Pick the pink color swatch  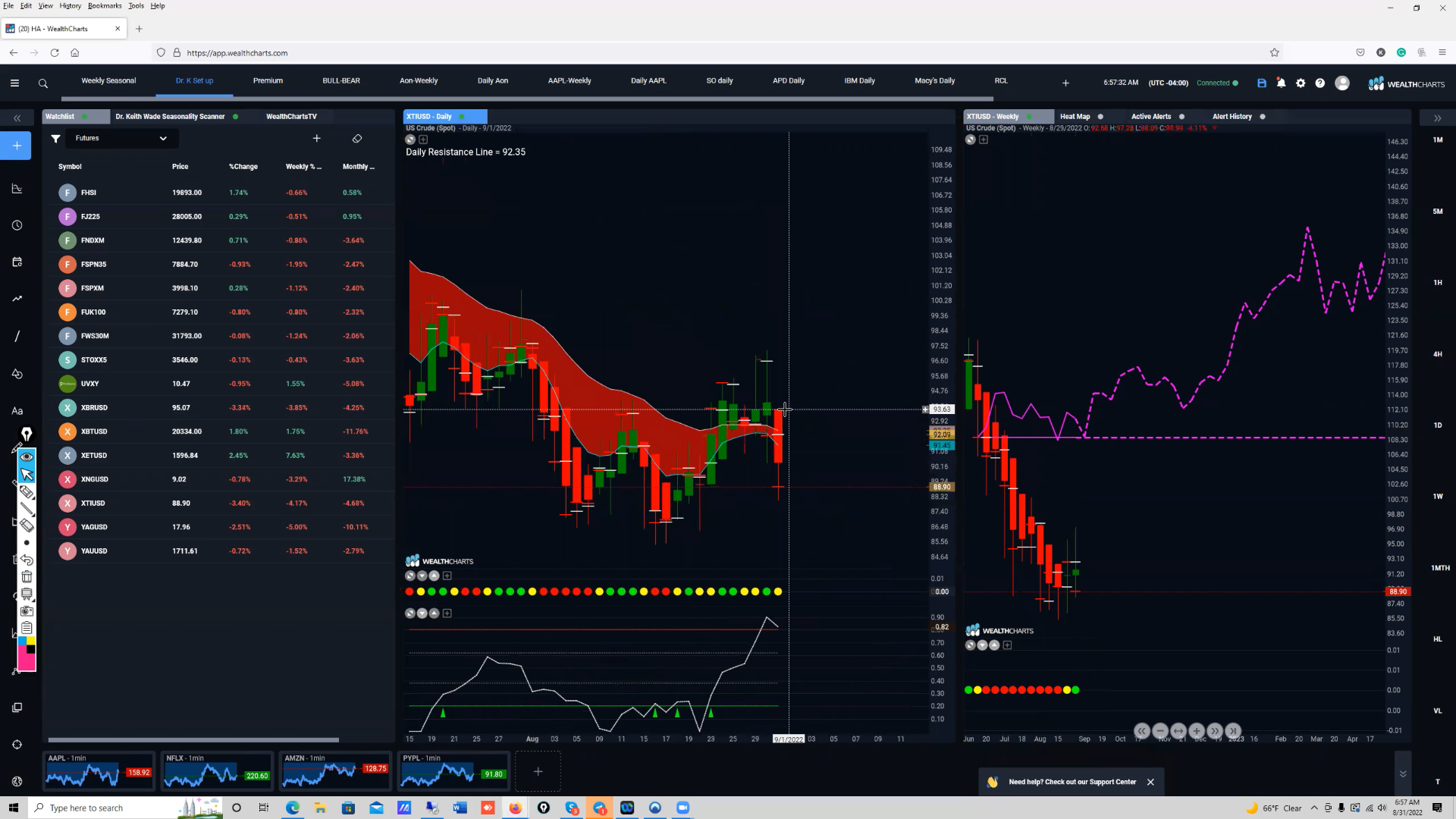click(27, 662)
